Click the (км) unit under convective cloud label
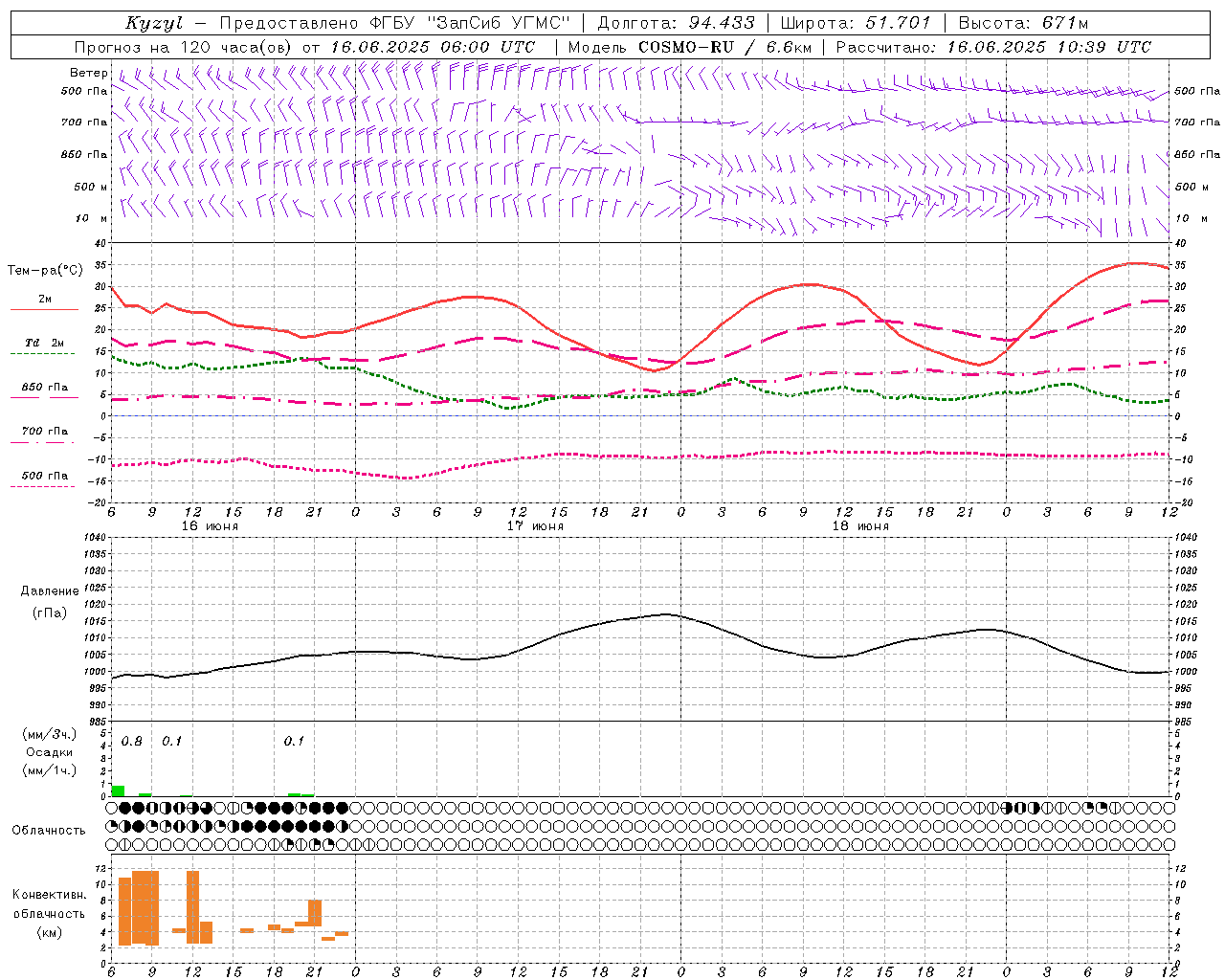 50,932
